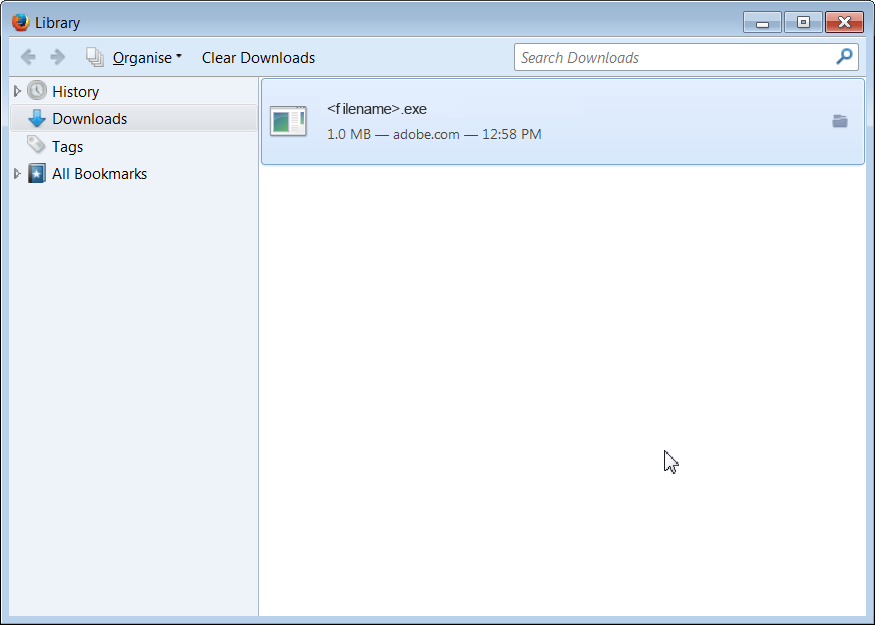This screenshot has height=625, width=875.
Task: Click the file icon of <filename>.exe
Action: (x=288, y=120)
